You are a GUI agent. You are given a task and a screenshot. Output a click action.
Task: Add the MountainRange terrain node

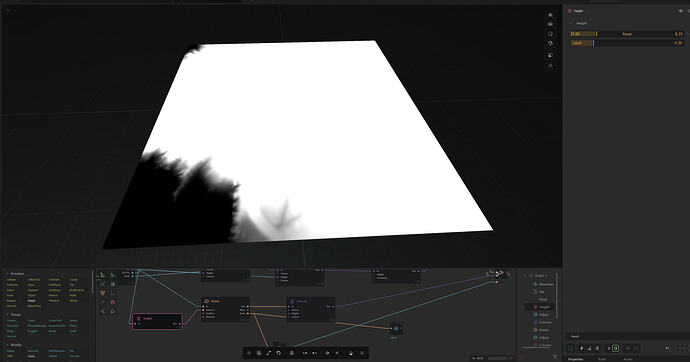[37, 326]
